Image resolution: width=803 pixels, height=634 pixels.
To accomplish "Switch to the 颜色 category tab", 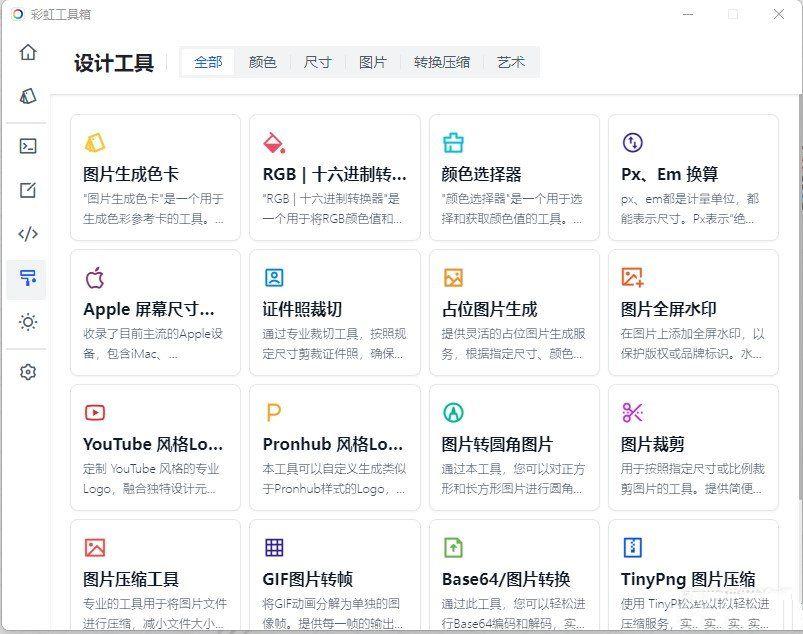I will click(x=261, y=61).
